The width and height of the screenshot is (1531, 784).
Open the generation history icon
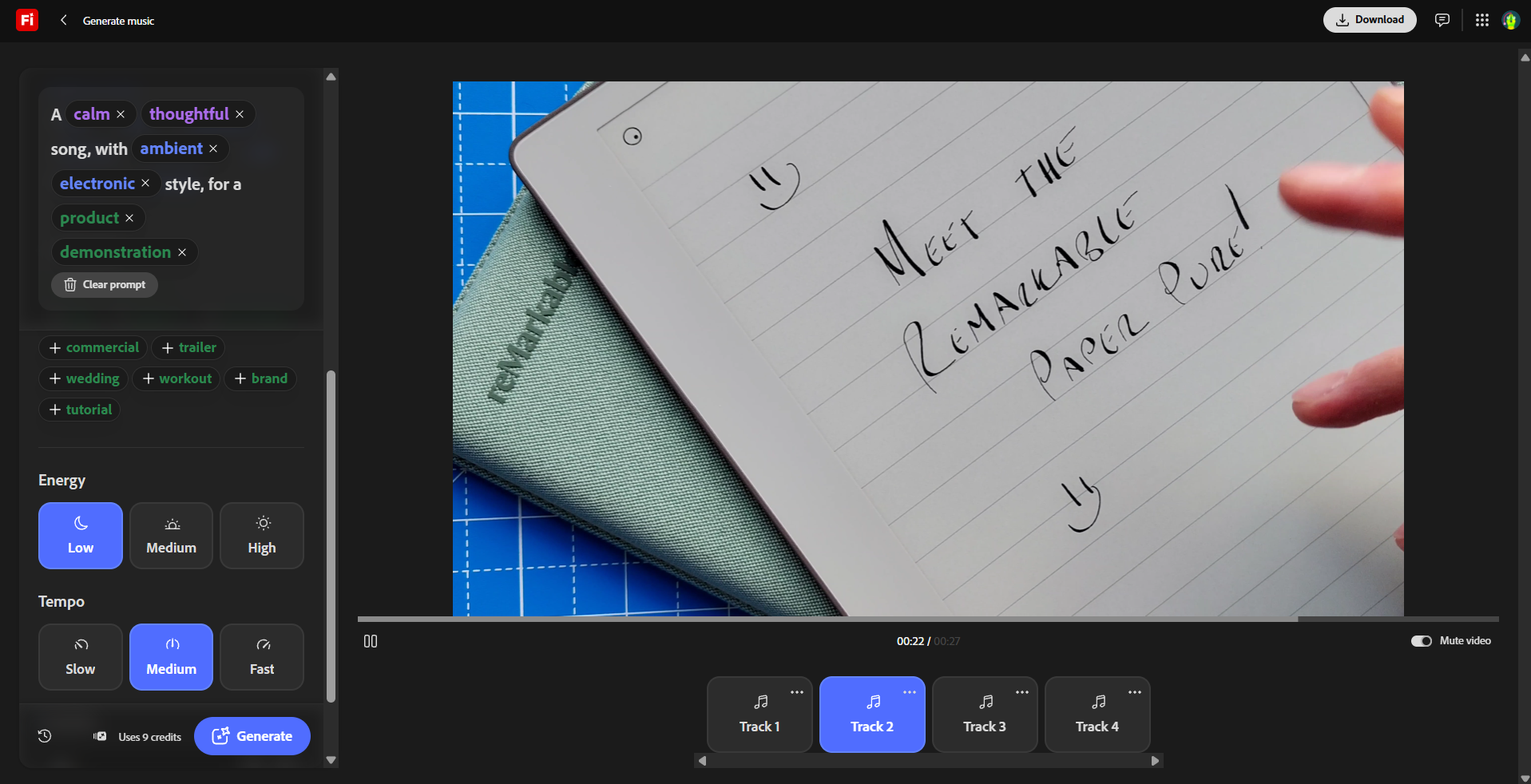click(45, 736)
